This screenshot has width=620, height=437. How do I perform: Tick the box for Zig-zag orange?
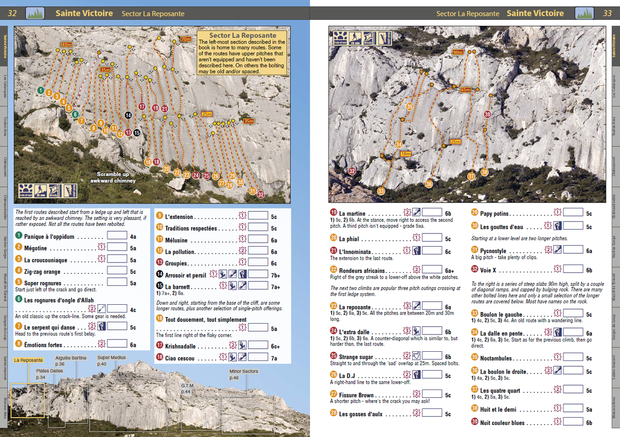tap(117, 271)
